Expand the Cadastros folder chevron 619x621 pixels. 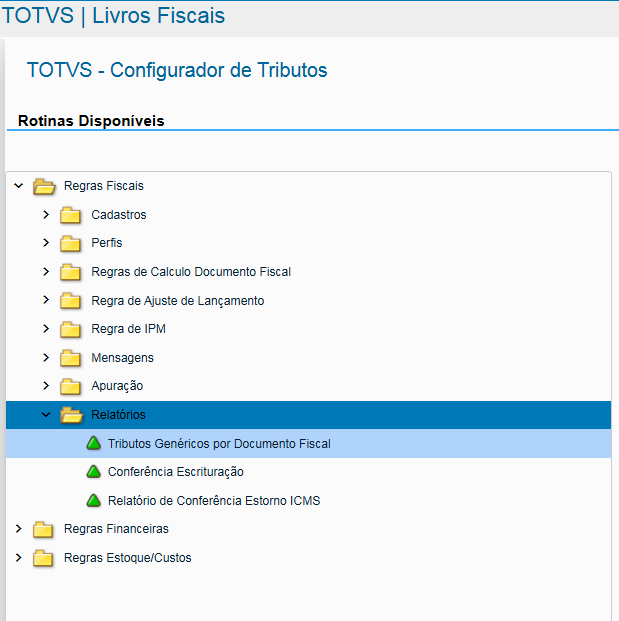pyautogui.click(x=46, y=214)
